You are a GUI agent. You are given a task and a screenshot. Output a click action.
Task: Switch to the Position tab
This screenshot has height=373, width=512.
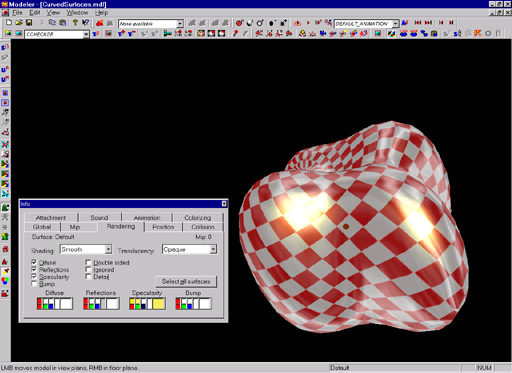point(163,227)
